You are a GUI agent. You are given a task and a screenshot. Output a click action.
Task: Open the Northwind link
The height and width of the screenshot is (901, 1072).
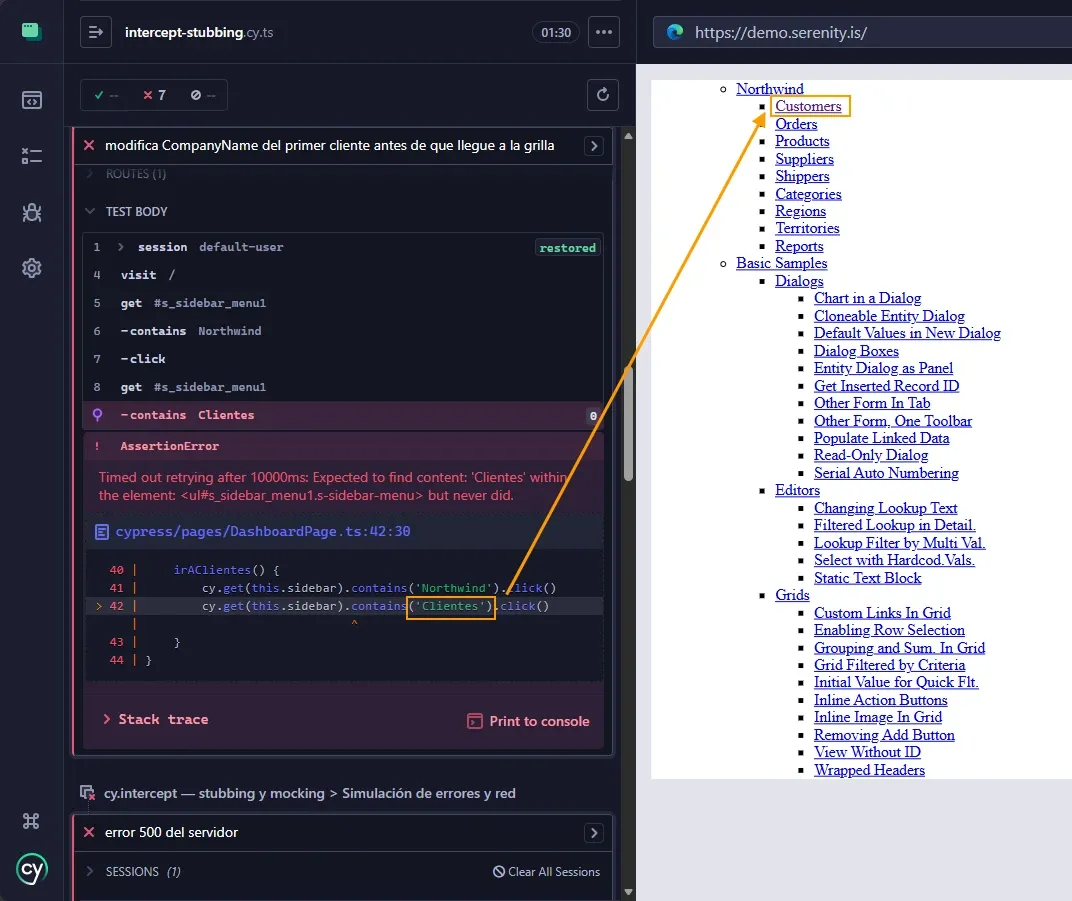pos(770,89)
